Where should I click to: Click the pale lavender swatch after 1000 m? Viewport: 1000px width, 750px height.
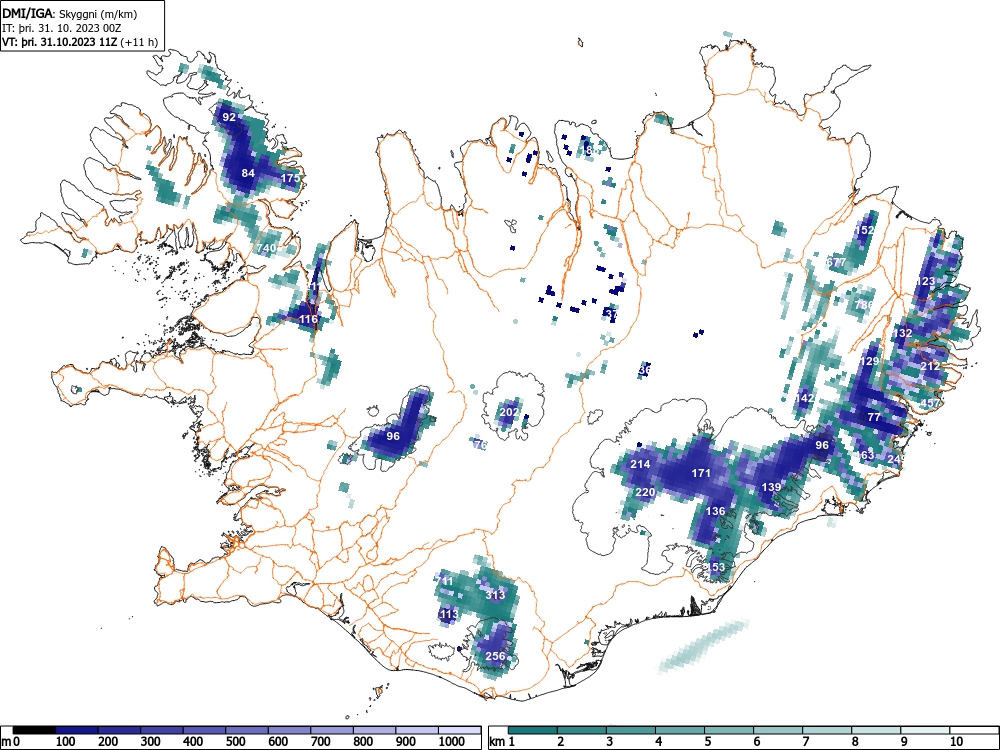460,730
